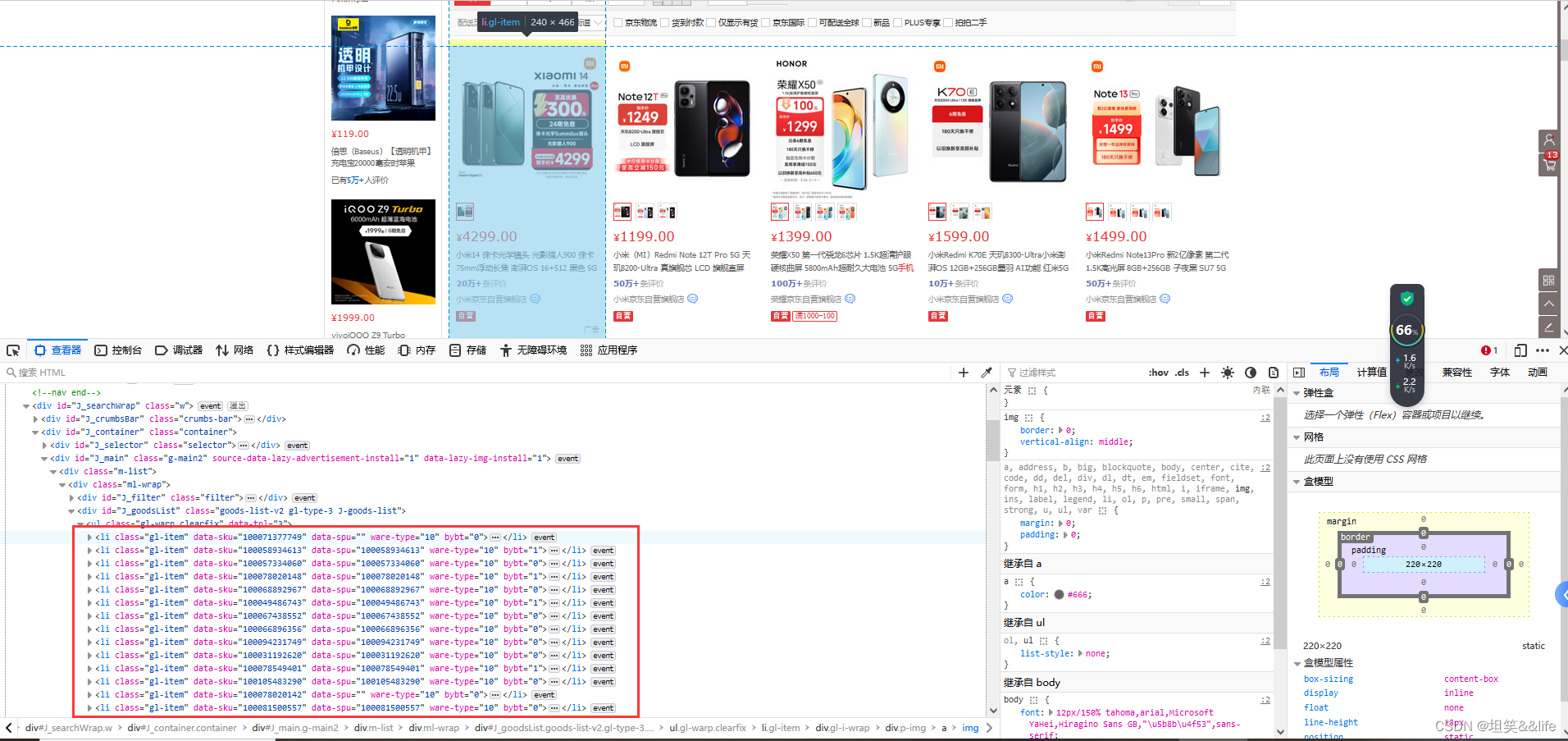Click the 溢出 overflow badge on J_searchWrap
This screenshot has width=1568, height=741.
tap(237, 406)
